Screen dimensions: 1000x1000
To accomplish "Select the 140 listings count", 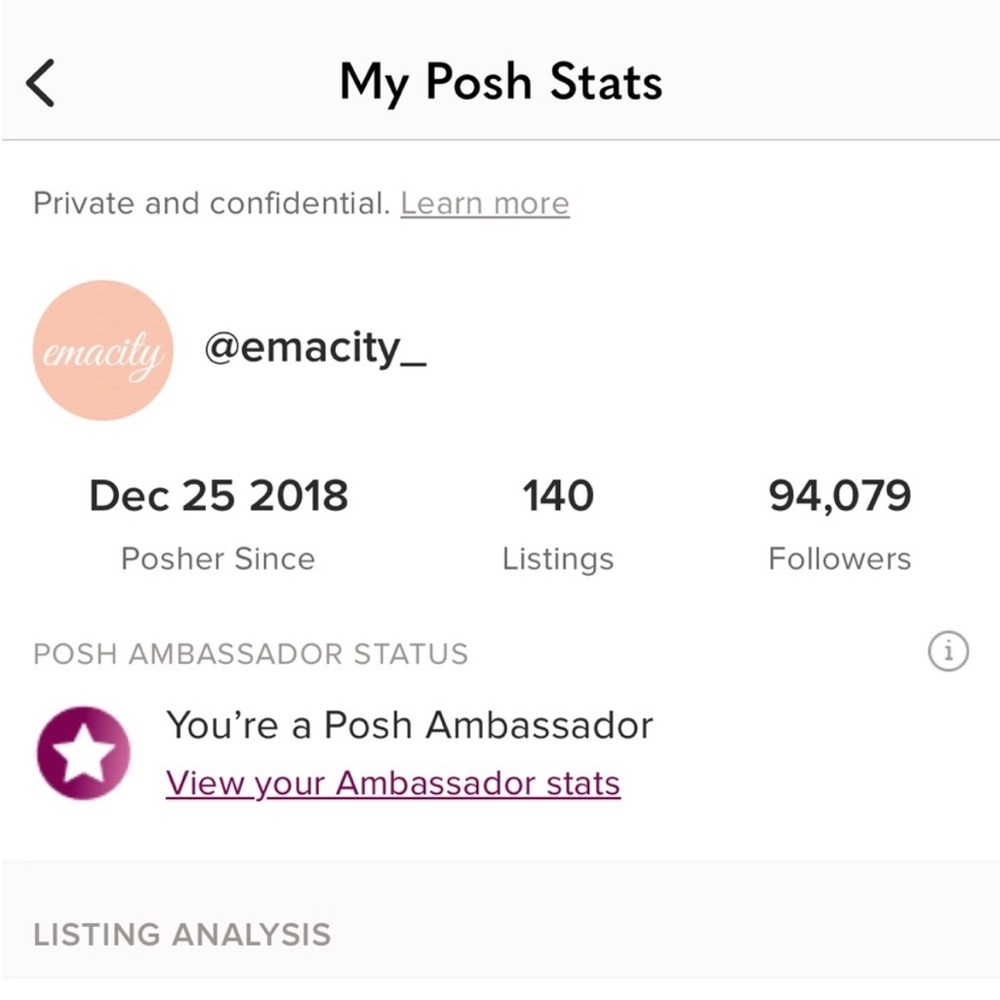I will click(558, 496).
